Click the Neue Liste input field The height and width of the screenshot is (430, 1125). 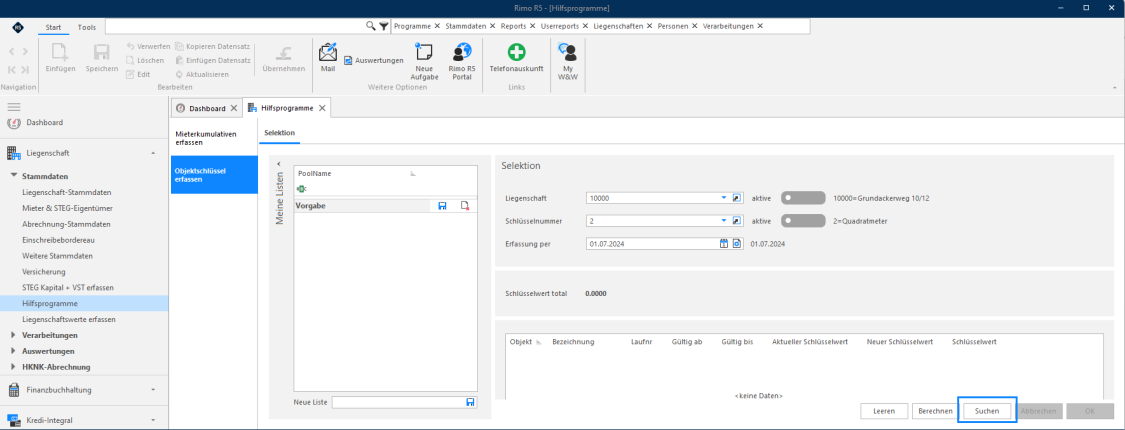click(x=398, y=402)
